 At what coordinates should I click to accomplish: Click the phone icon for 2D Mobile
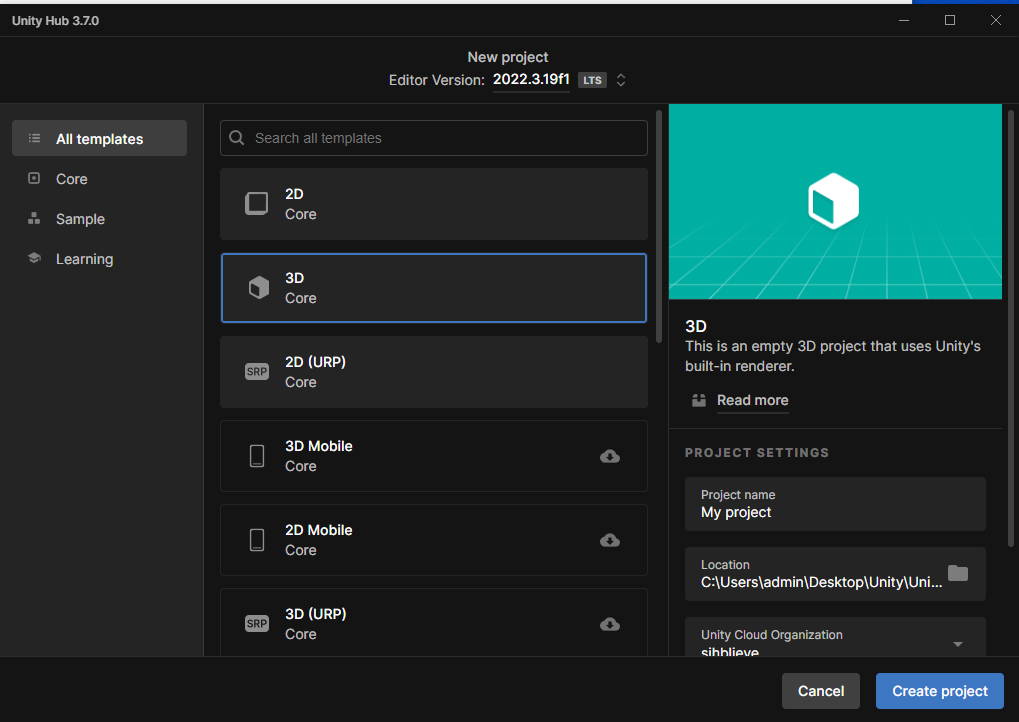(x=257, y=540)
